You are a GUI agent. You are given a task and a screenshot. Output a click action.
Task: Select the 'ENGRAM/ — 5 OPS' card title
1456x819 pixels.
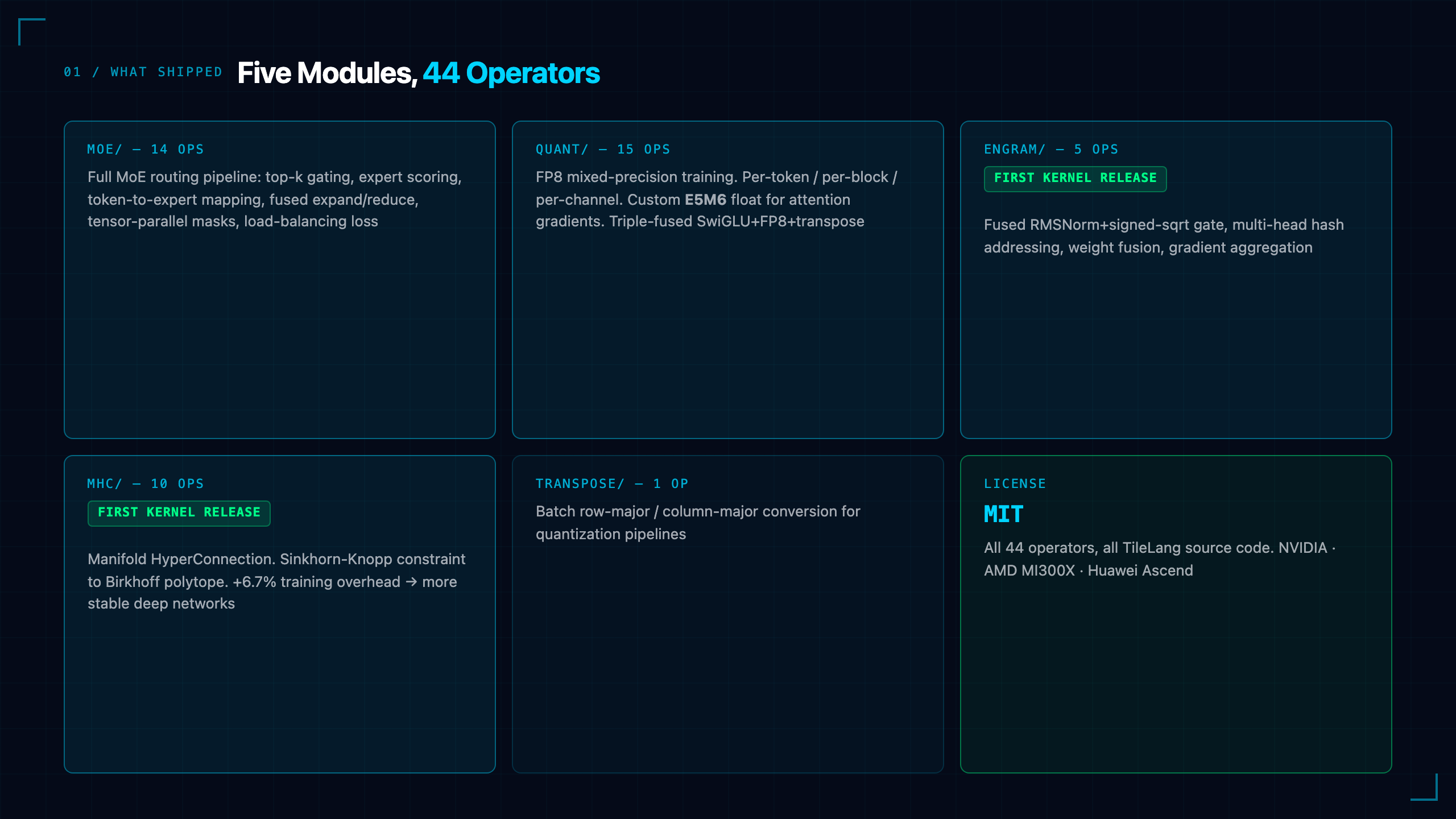tap(1051, 149)
